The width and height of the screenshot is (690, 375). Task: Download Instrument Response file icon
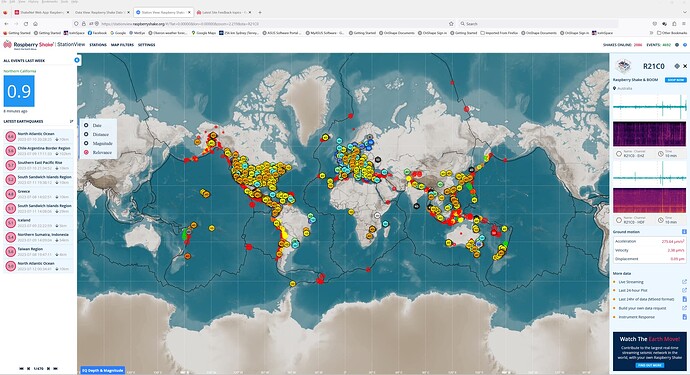pyautogui.click(x=684, y=317)
